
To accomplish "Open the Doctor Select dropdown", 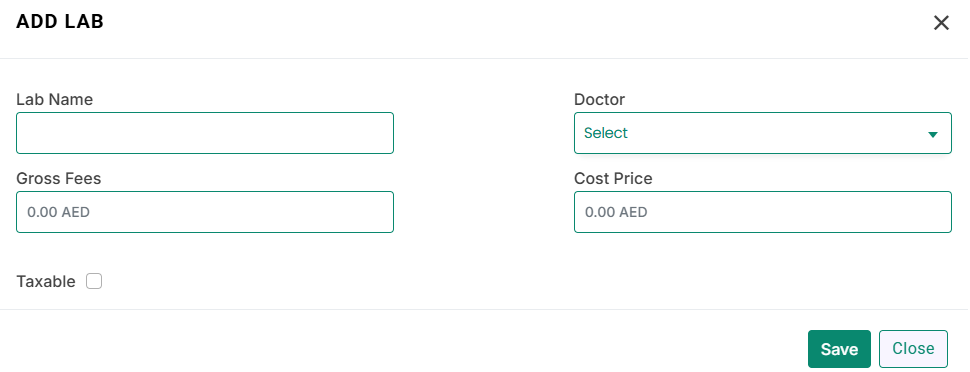I will pos(763,133).
